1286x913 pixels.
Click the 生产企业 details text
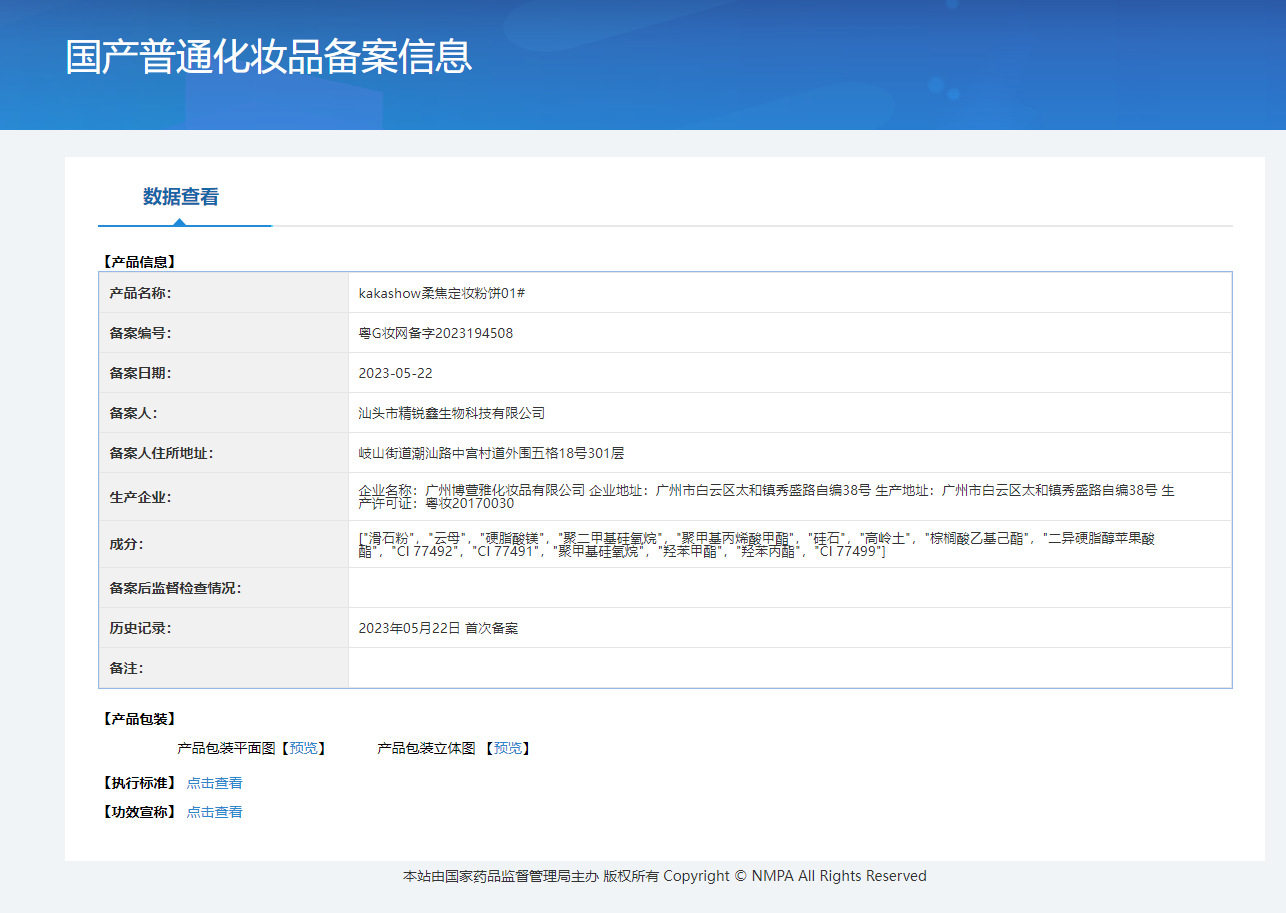[x=766, y=496]
